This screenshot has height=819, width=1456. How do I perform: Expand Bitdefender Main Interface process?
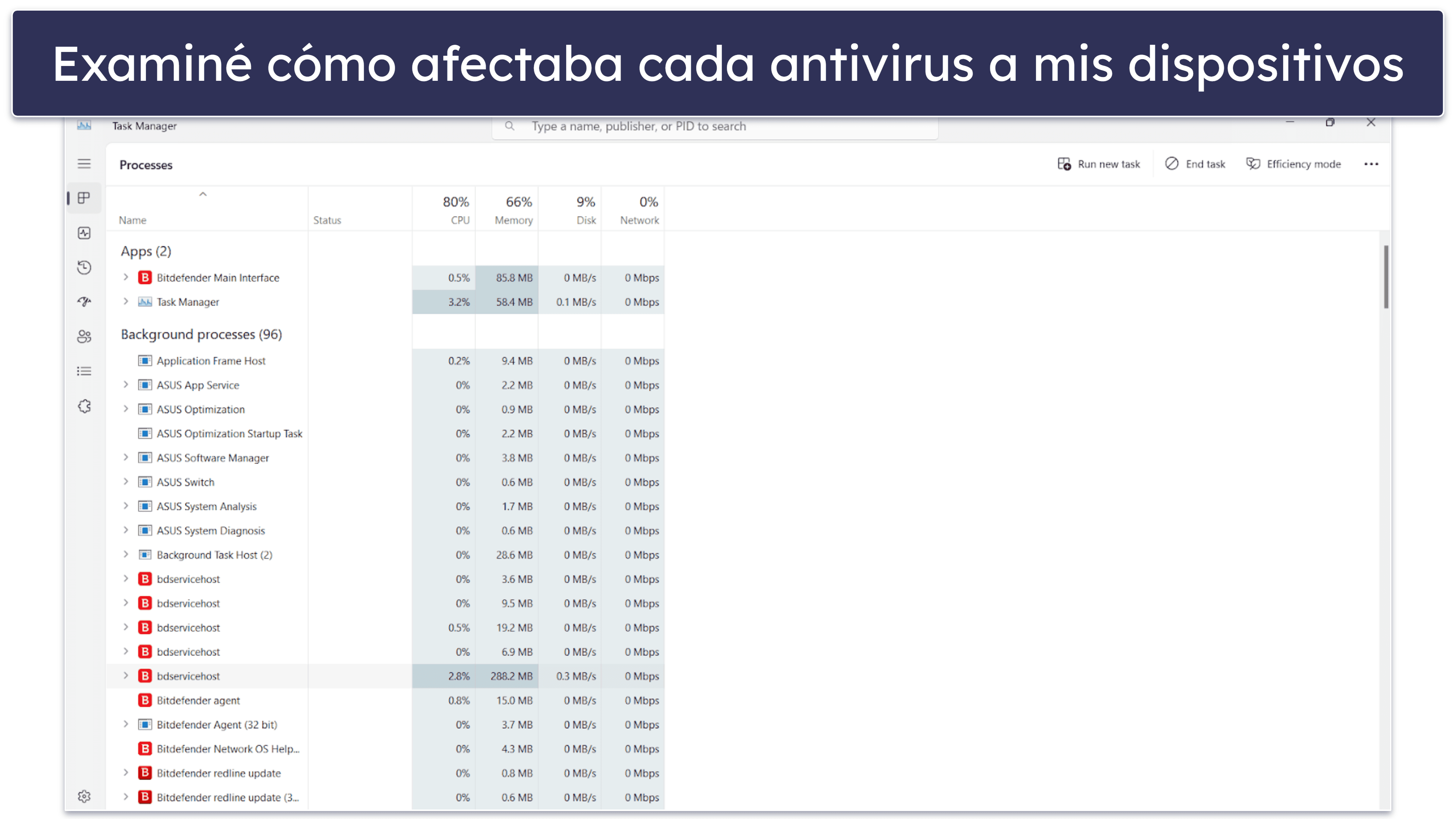tap(126, 277)
